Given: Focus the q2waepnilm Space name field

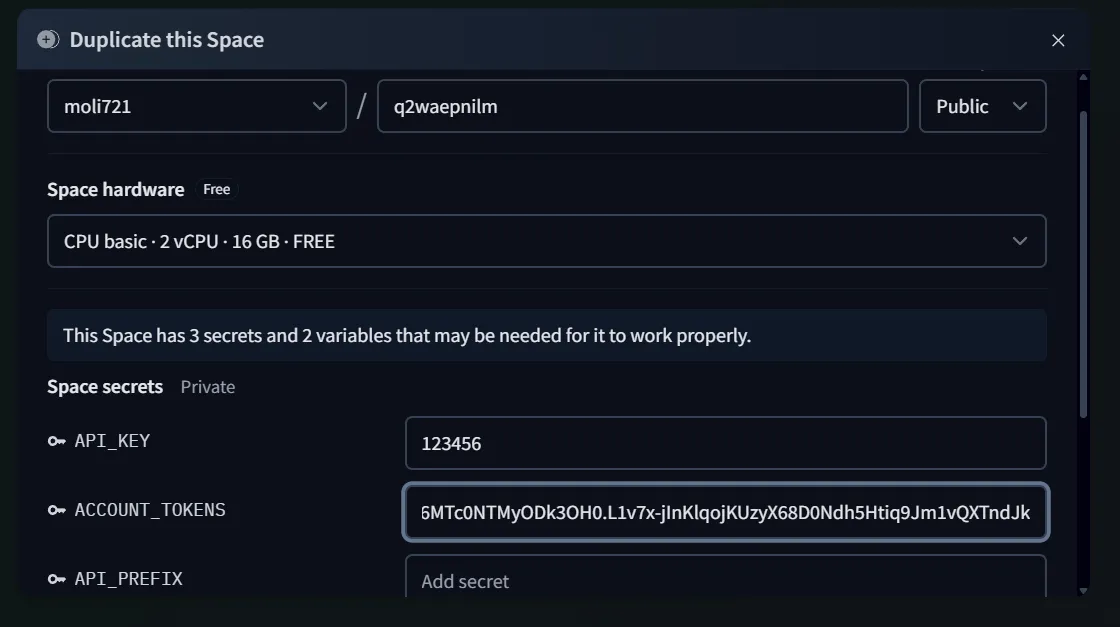Looking at the screenshot, I should tap(642, 106).
